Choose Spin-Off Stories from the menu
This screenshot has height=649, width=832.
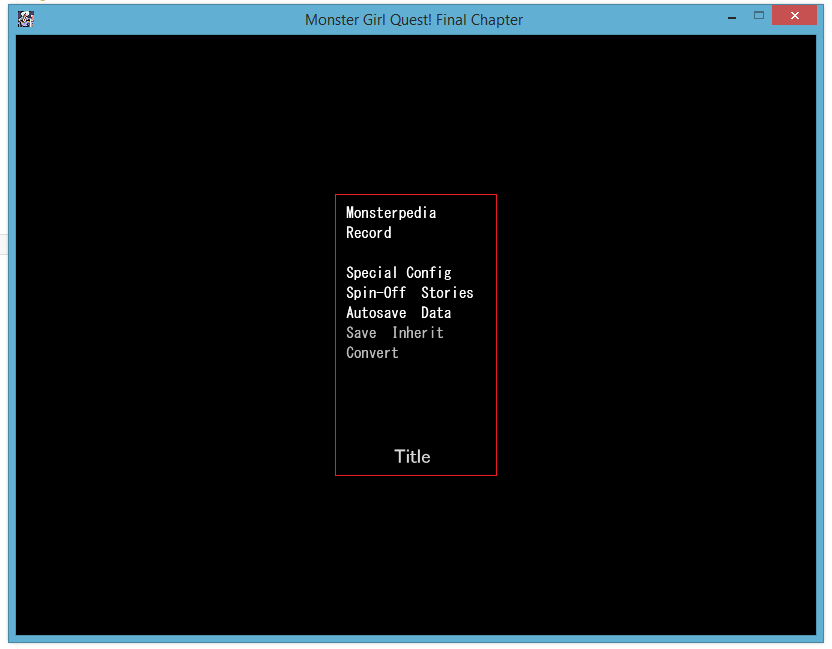(x=410, y=293)
